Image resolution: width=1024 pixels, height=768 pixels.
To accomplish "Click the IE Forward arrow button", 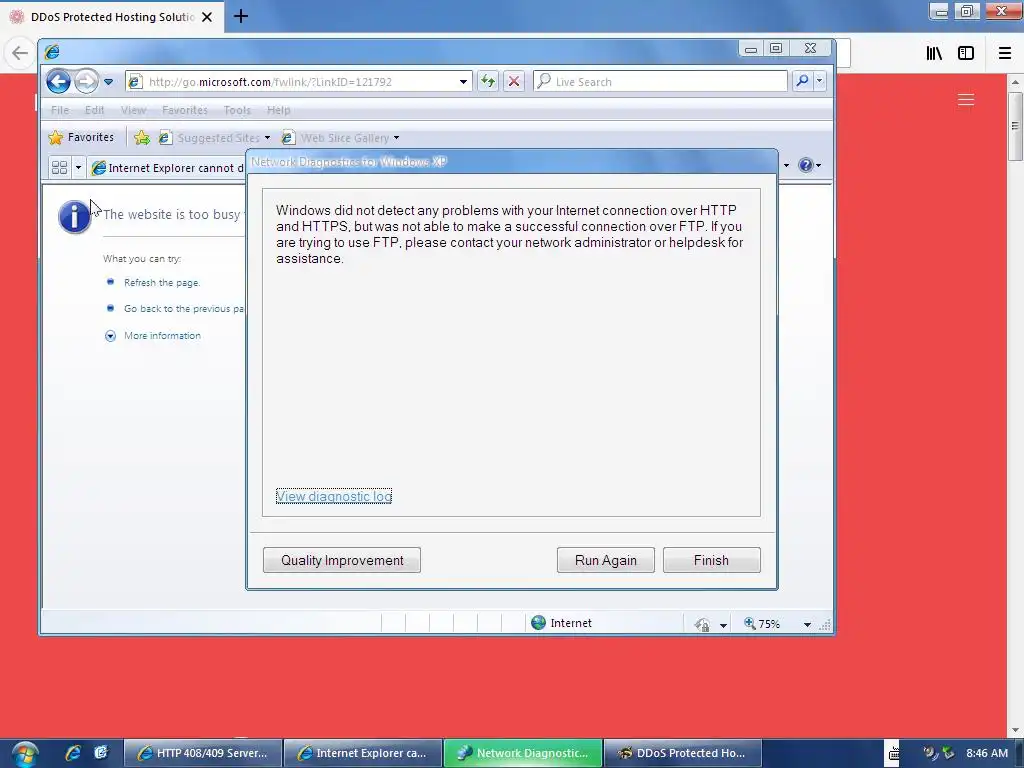I will (86, 82).
